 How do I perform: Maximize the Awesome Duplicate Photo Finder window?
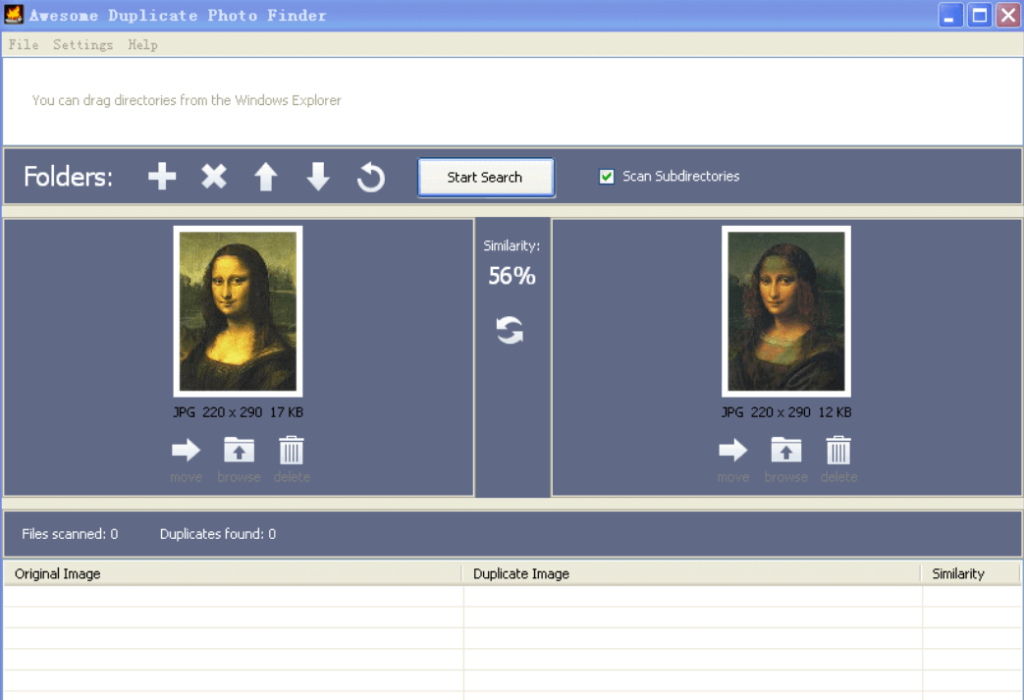click(980, 16)
